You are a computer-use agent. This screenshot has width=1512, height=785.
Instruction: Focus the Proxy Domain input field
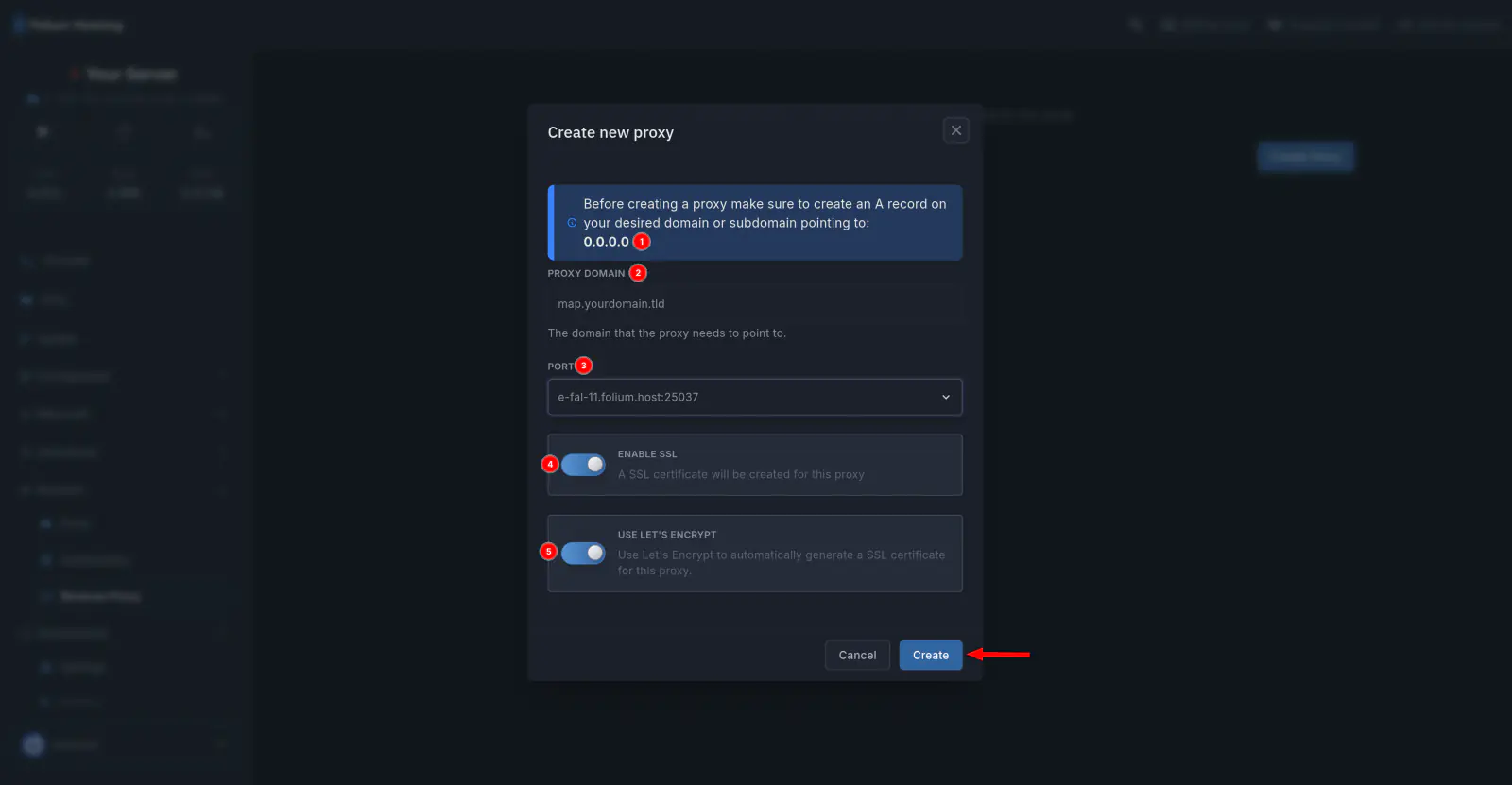(754, 304)
